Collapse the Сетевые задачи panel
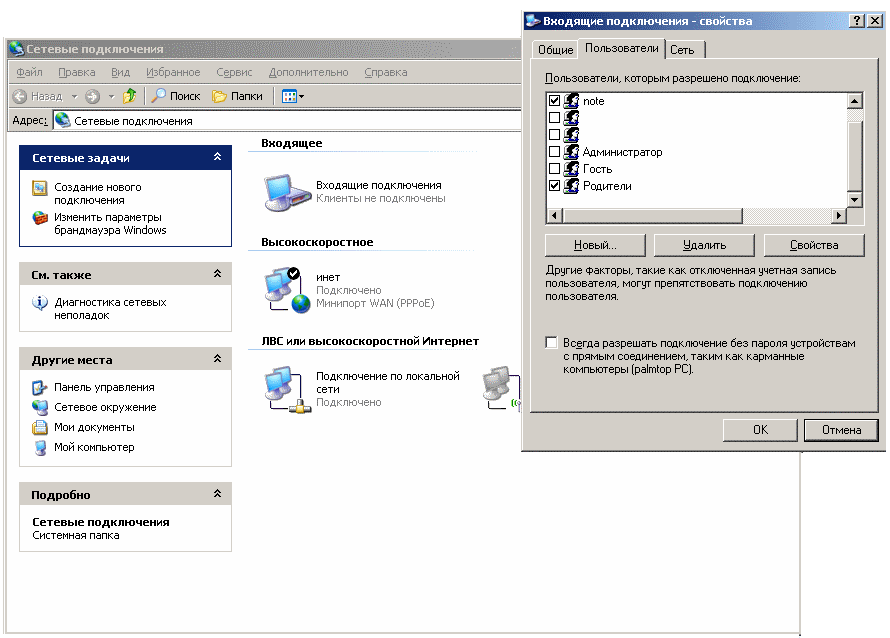 pyautogui.click(x=217, y=157)
